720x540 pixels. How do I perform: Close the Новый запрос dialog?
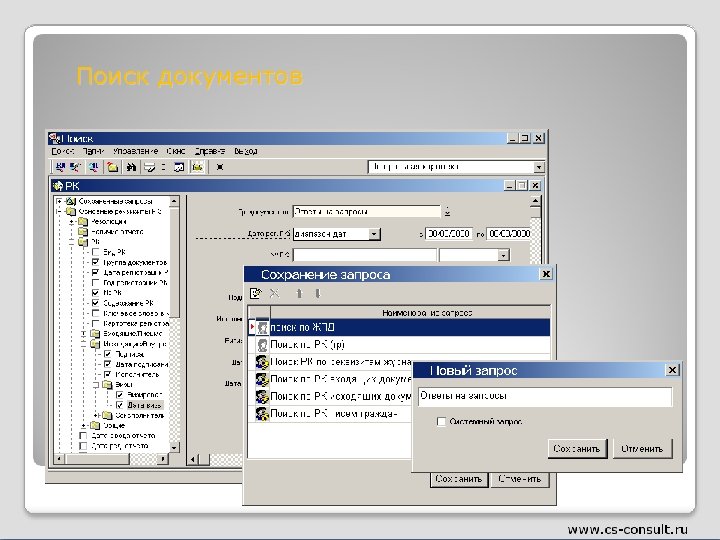point(672,370)
